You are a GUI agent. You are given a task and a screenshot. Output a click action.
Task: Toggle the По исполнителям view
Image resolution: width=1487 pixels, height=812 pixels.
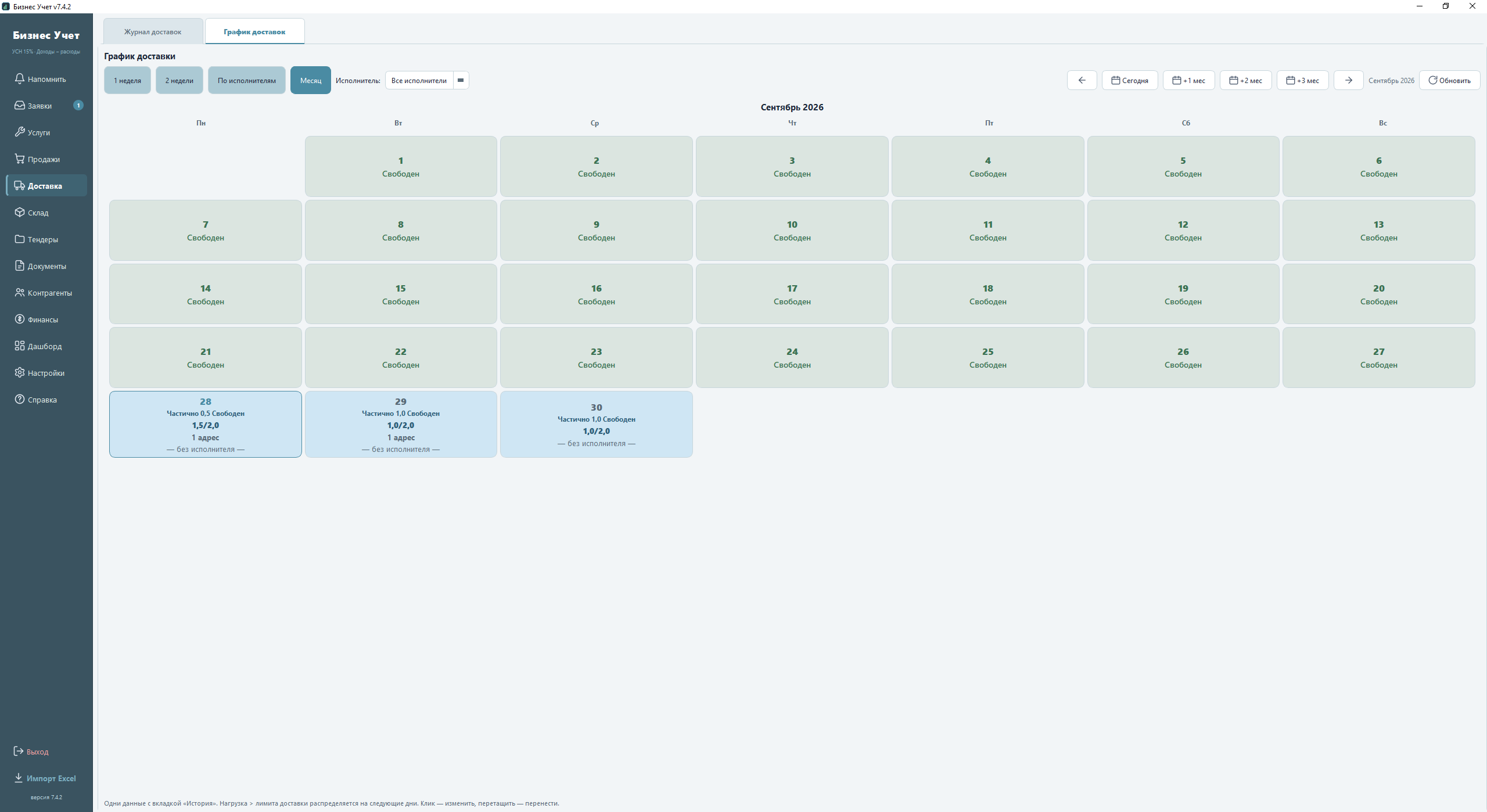click(x=247, y=80)
